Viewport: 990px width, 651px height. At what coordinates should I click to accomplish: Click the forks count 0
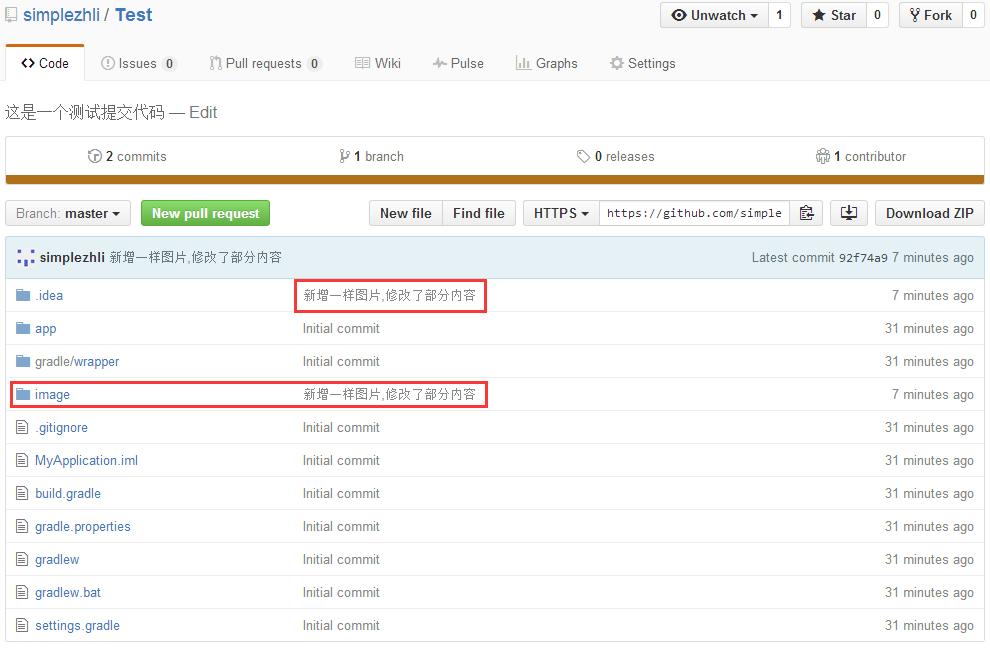point(973,15)
